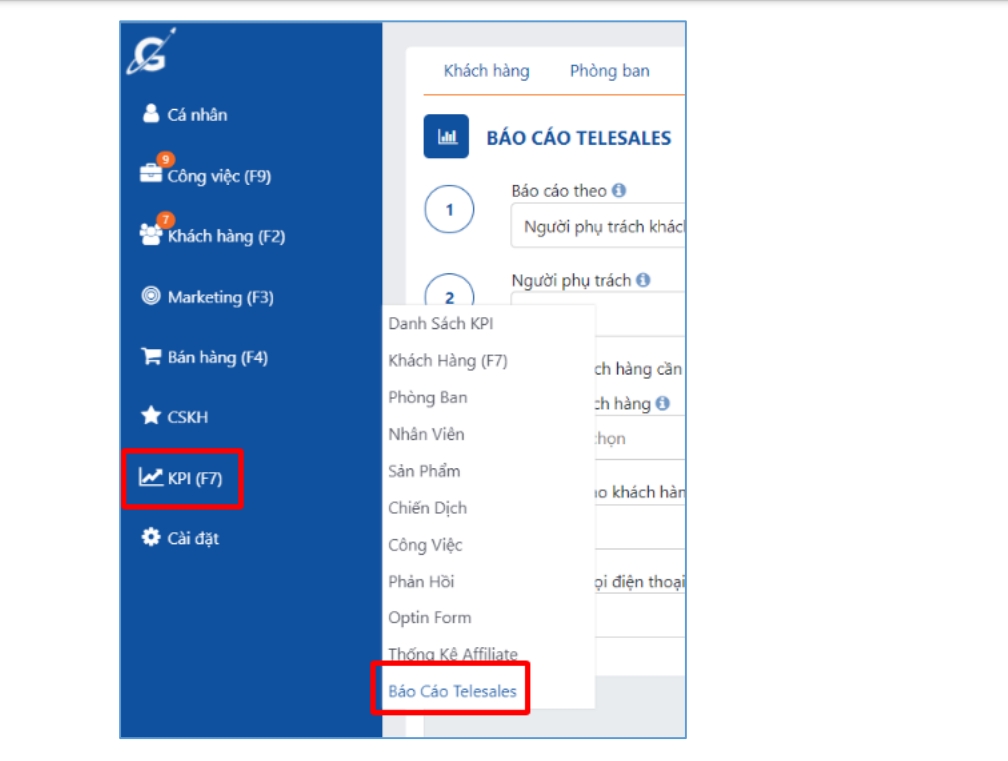
Task: Click the Marketing target icon
Action: (151, 296)
